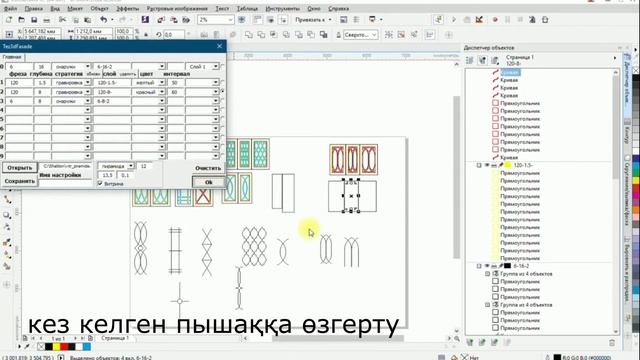Click the Full-screen preview icon
Screen dimensions: 640x360
pos(242,20)
